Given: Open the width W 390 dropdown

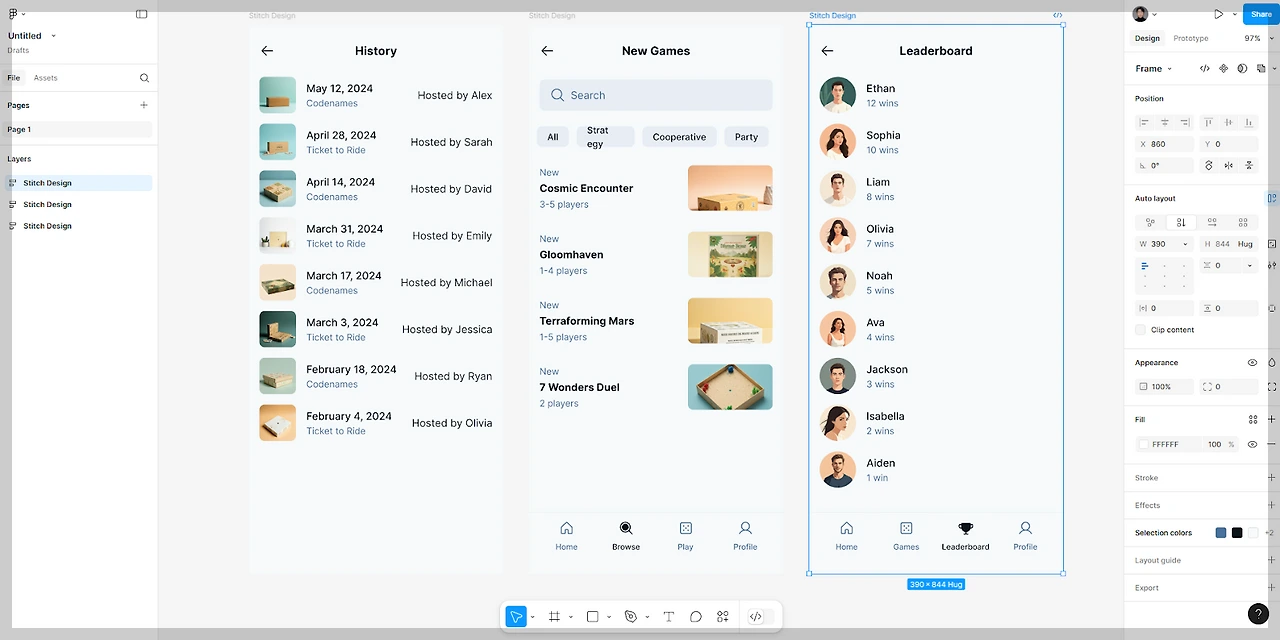Looking at the screenshot, I should (x=1186, y=244).
